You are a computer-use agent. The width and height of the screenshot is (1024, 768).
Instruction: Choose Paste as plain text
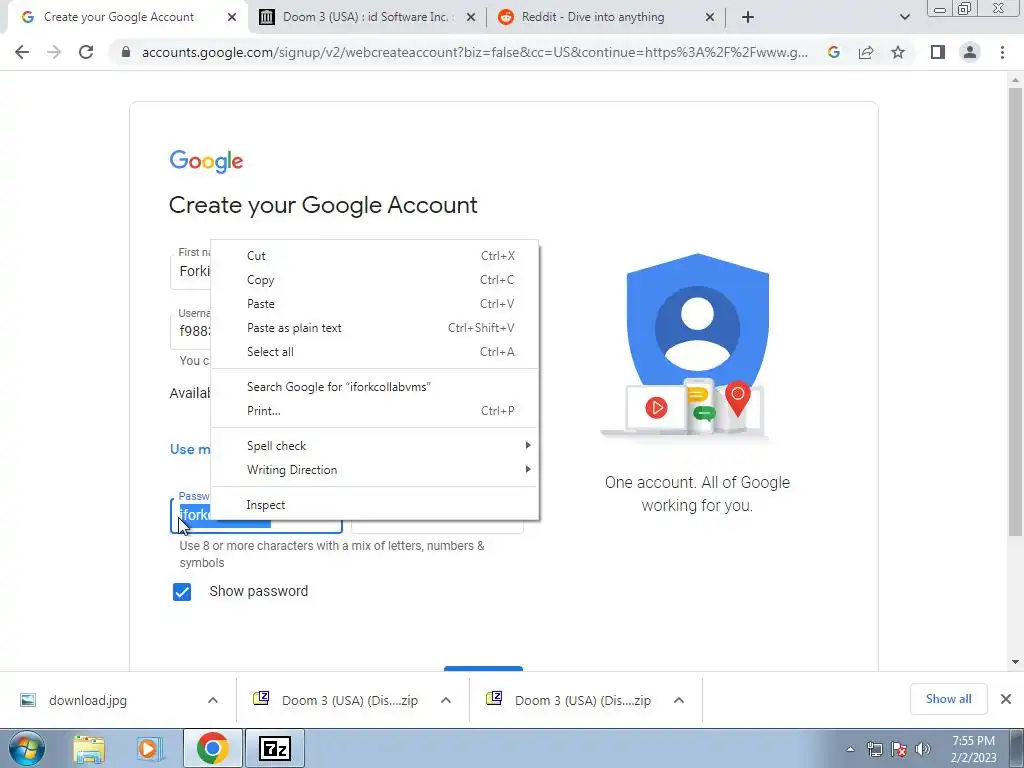375,328
